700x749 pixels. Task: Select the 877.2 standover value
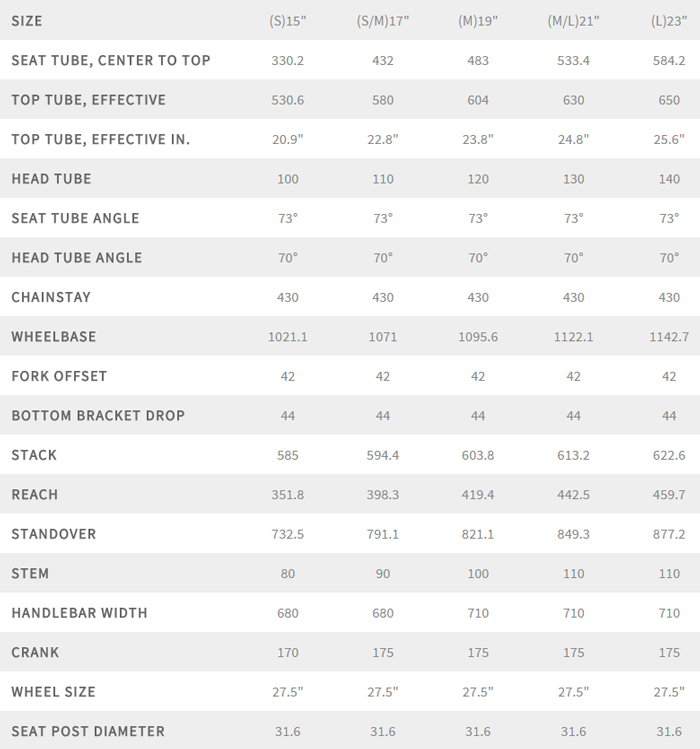[x=669, y=534]
